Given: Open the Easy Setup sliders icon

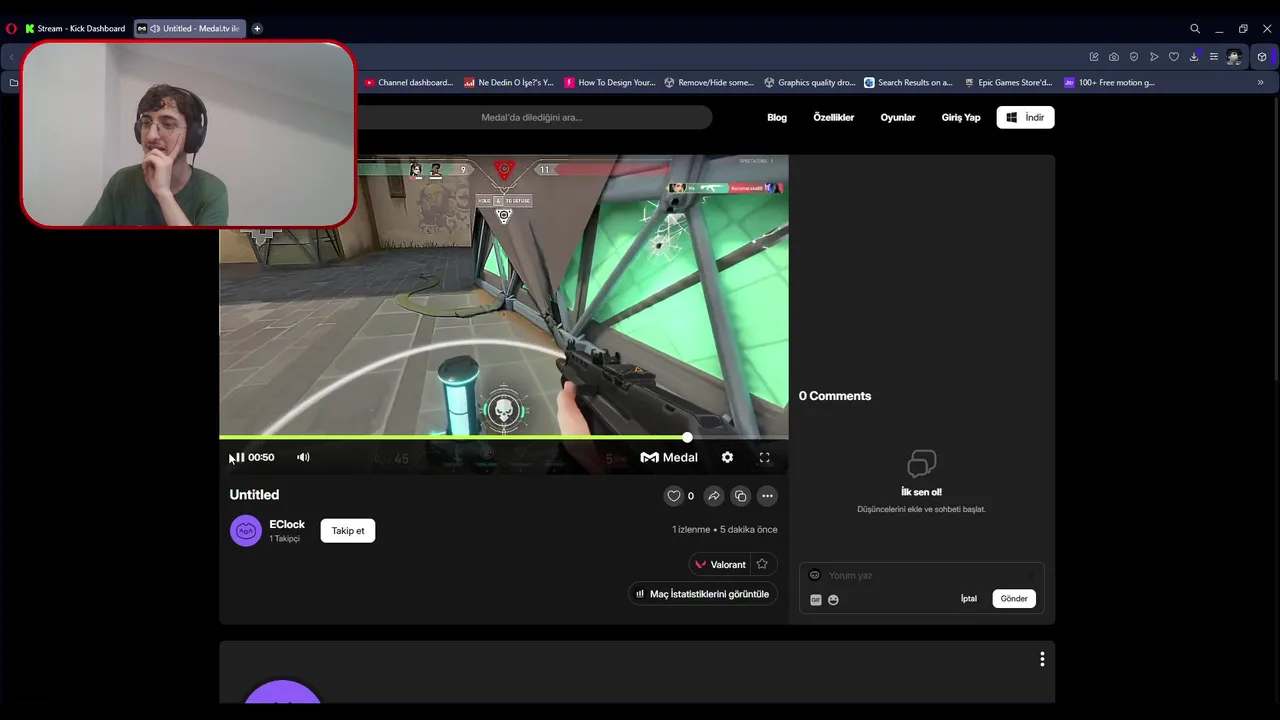Looking at the screenshot, I should (x=1214, y=57).
